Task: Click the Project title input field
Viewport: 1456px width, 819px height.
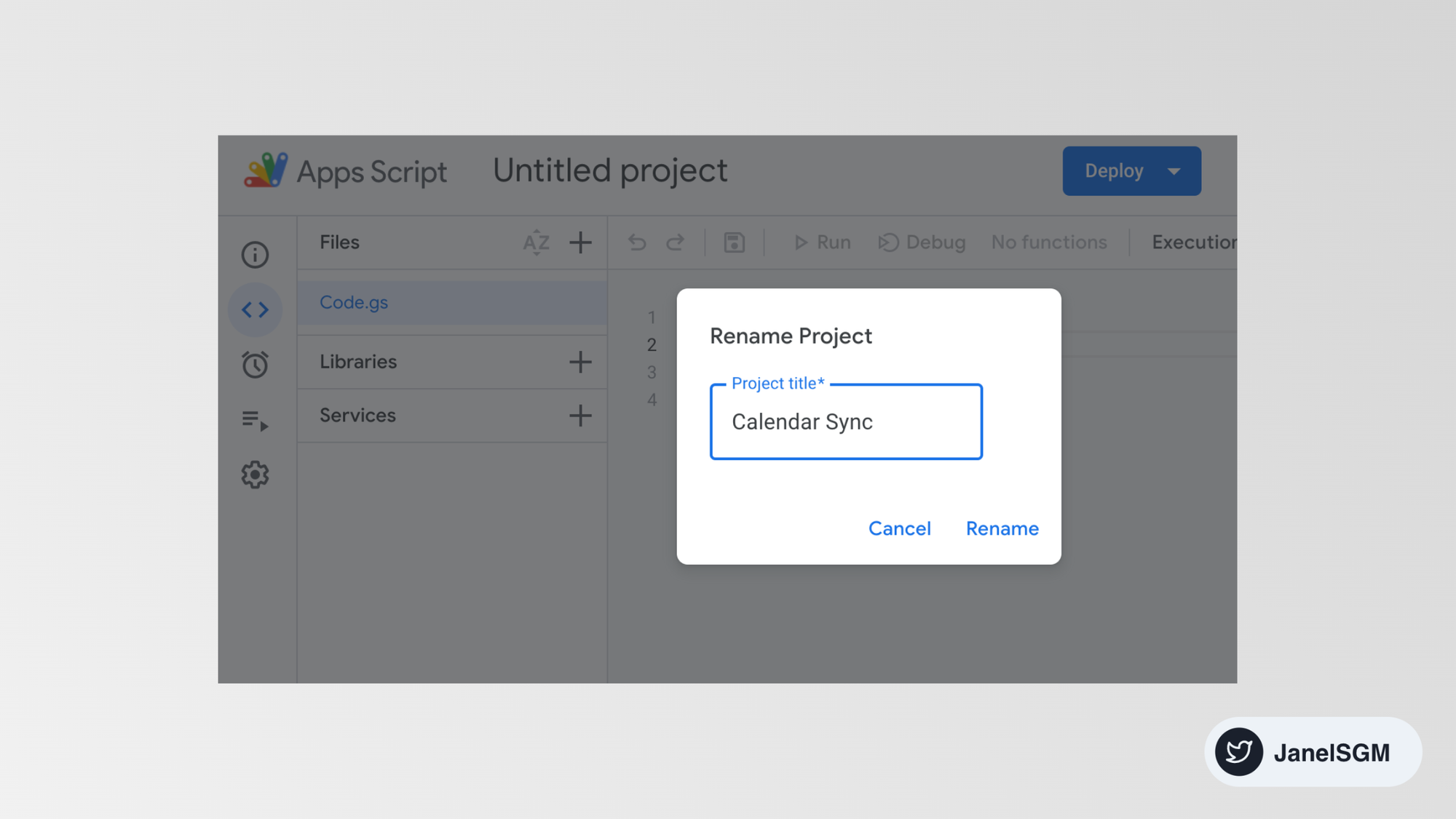Action: (x=846, y=422)
